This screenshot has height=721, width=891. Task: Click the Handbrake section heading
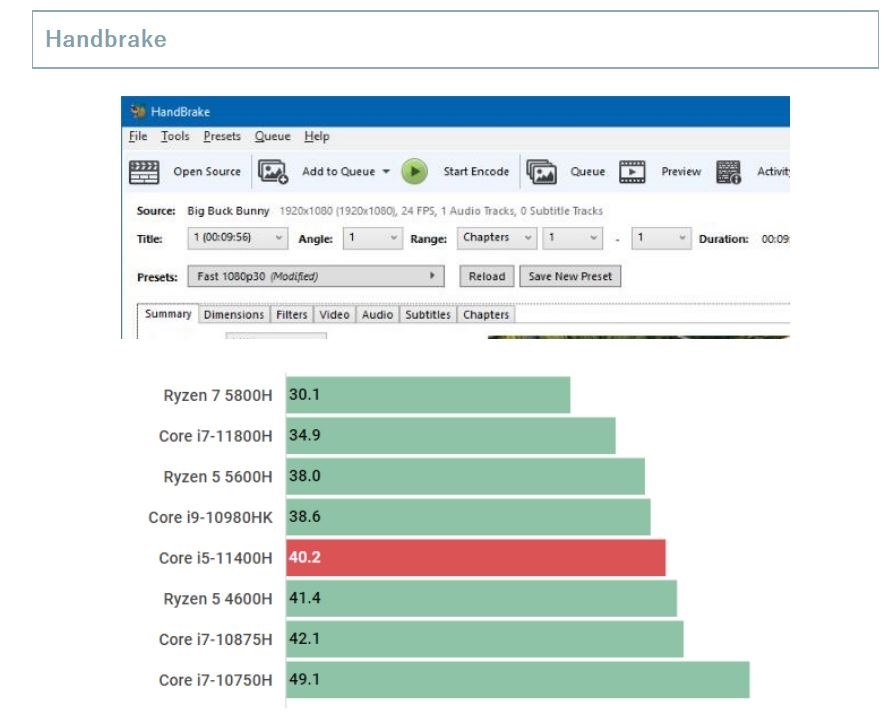pyautogui.click(x=106, y=39)
